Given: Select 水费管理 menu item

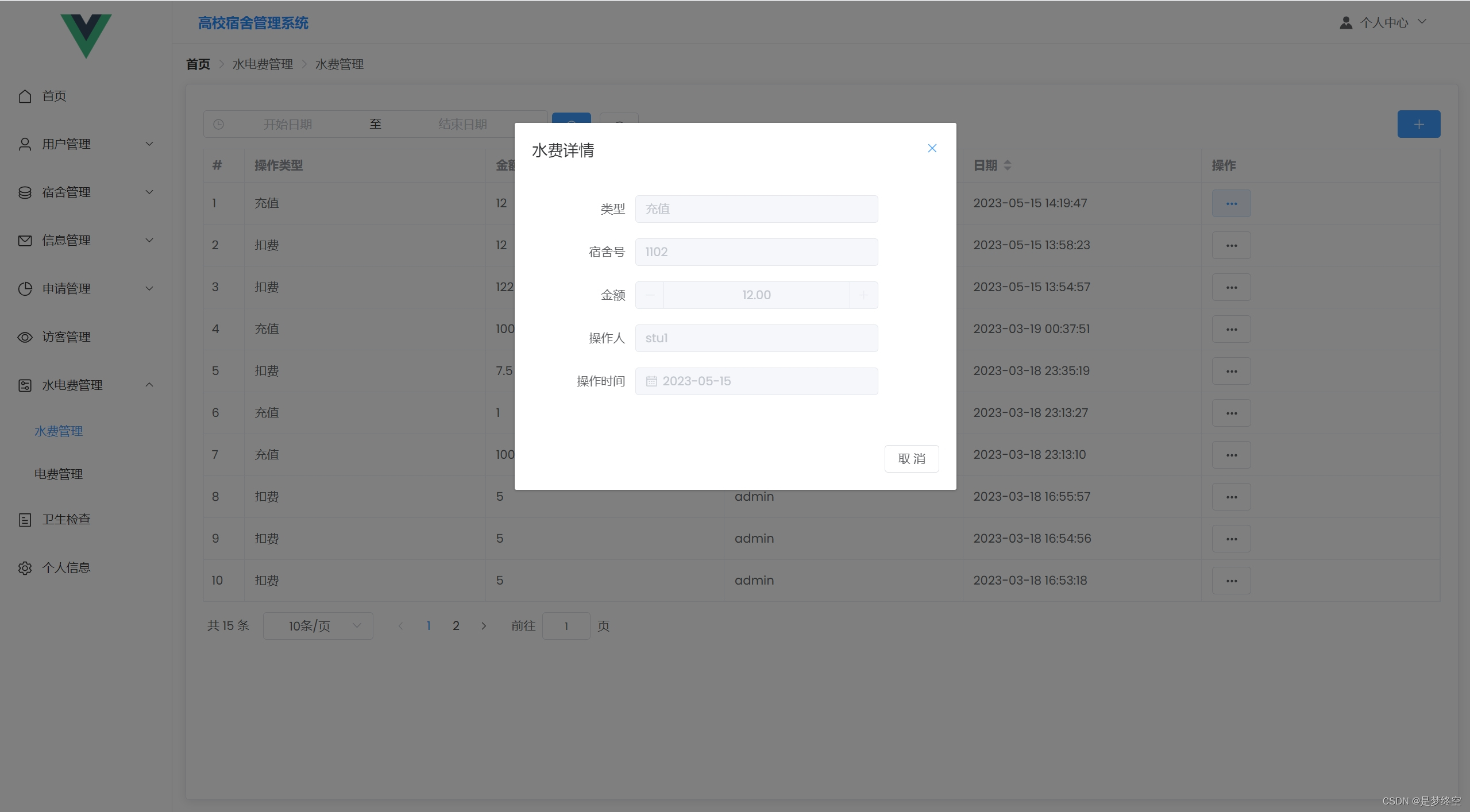Looking at the screenshot, I should 59,431.
